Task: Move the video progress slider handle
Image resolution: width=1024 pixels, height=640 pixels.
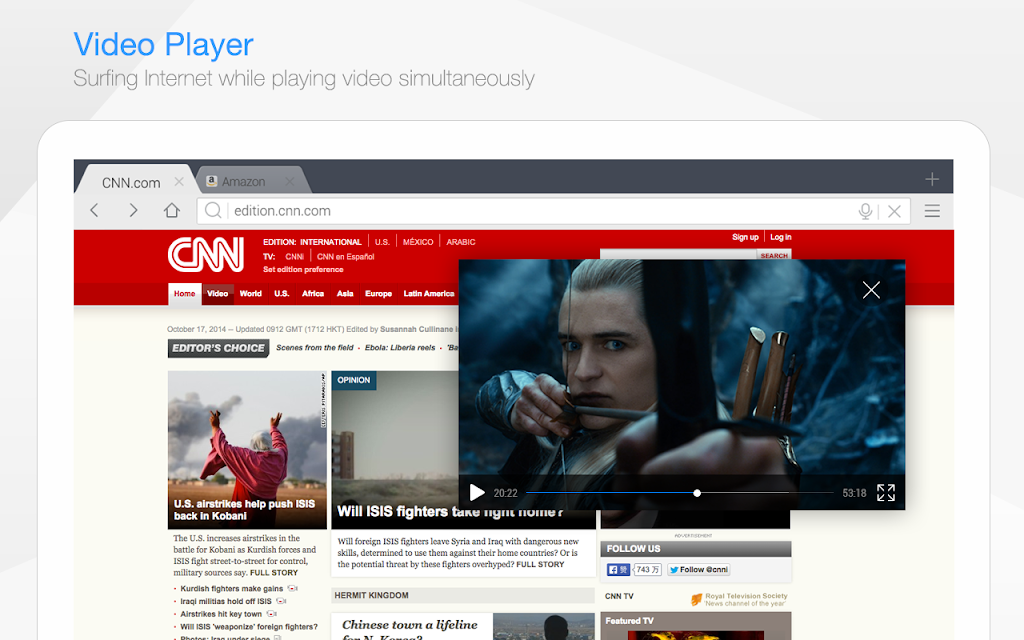Action: 697,493
